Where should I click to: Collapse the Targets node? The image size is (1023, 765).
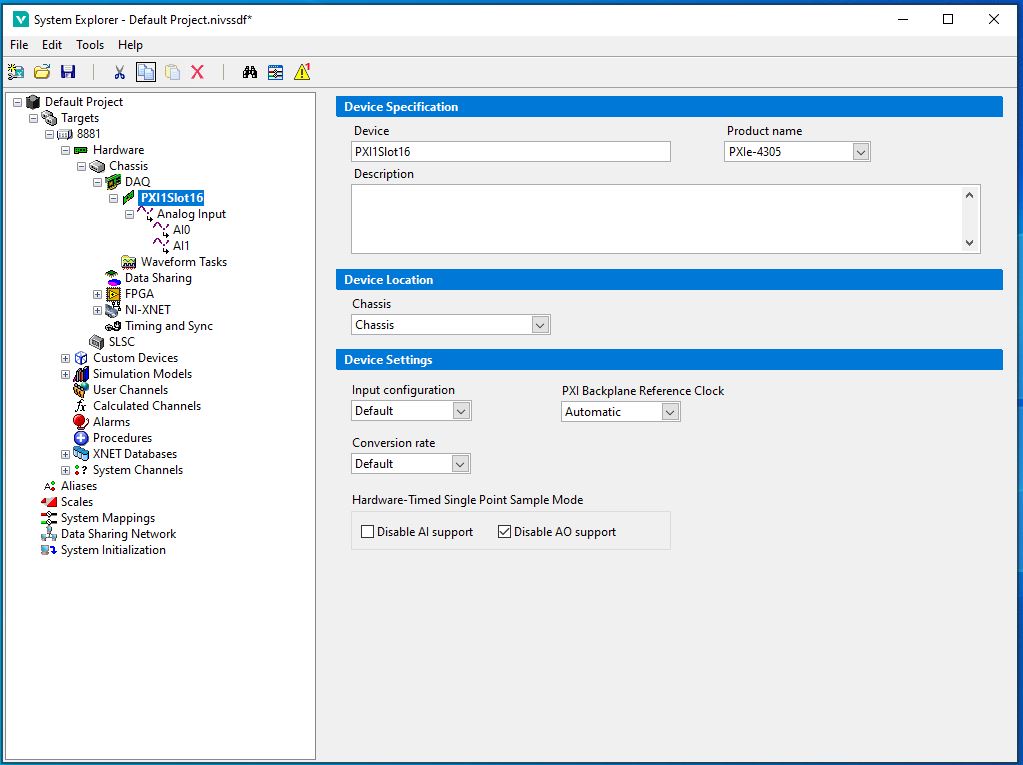click(x=33, y=118)
